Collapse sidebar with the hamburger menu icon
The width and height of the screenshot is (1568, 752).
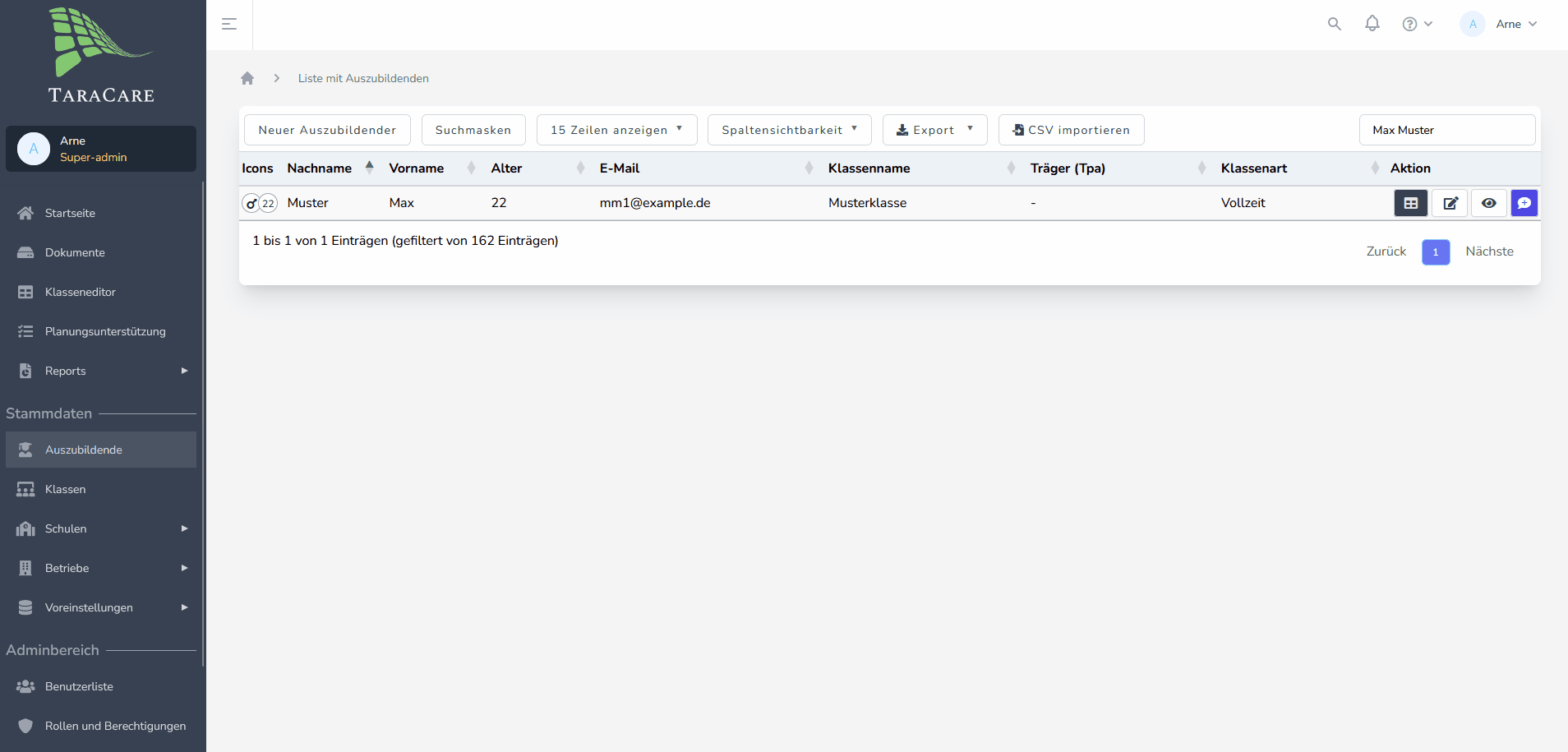pyautogui.click(x=229, y=25)
